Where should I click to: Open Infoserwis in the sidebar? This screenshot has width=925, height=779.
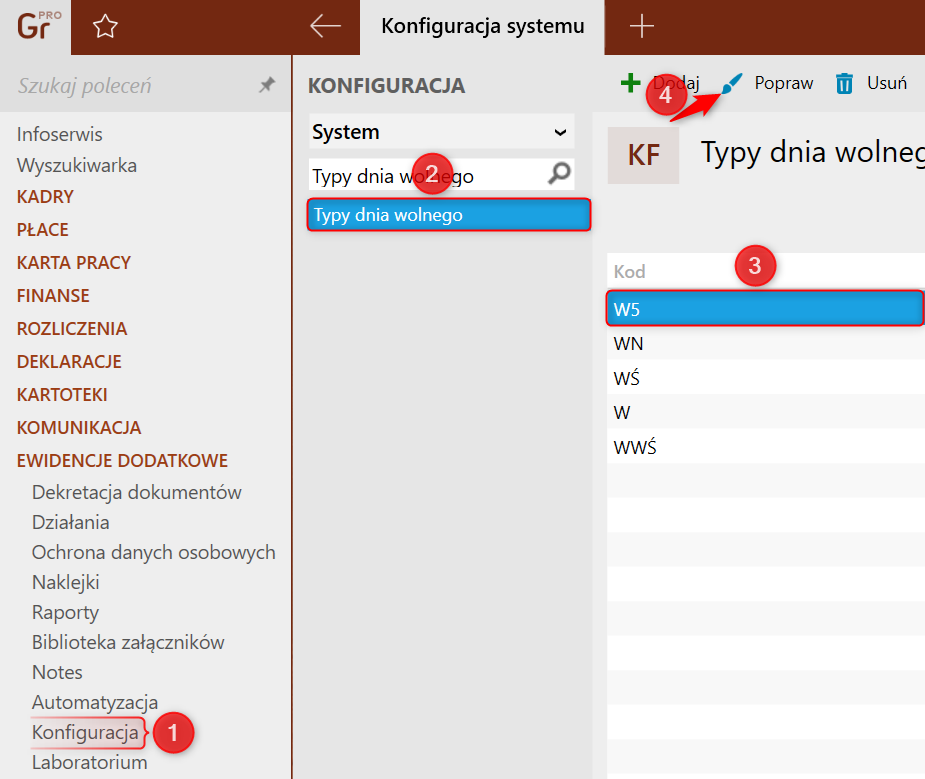point(60,134)
